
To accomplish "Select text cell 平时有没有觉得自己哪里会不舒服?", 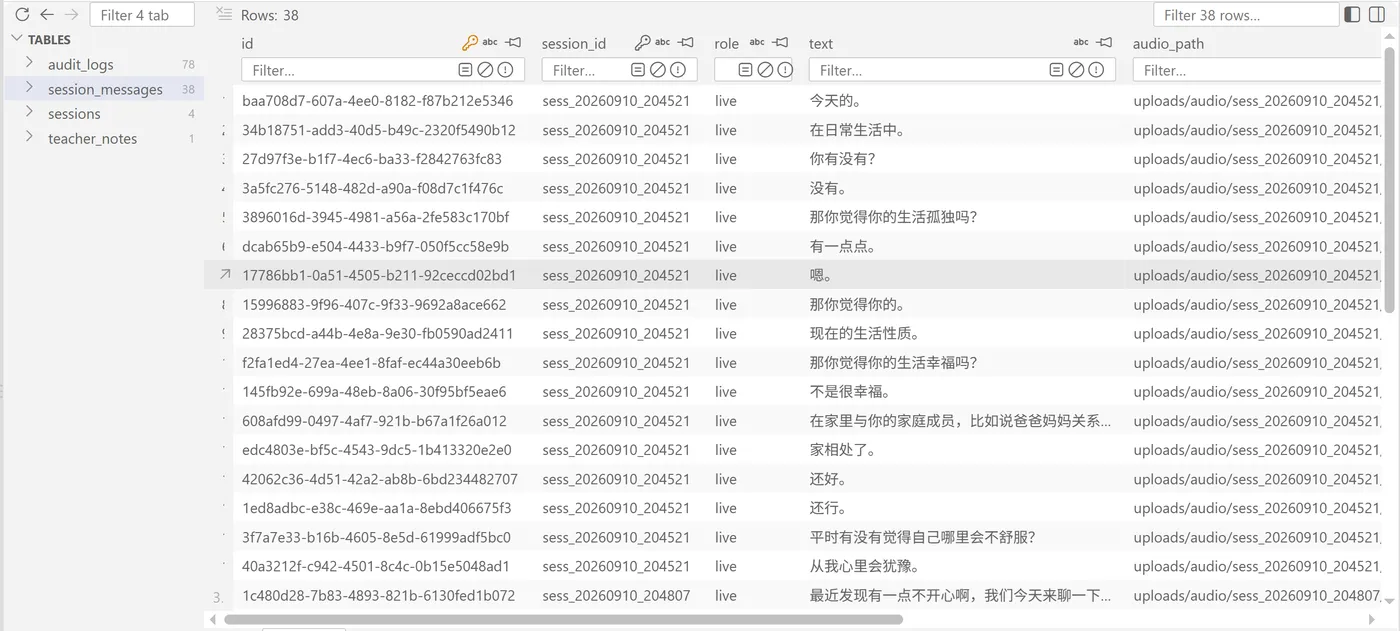I will tap(922, 537).
